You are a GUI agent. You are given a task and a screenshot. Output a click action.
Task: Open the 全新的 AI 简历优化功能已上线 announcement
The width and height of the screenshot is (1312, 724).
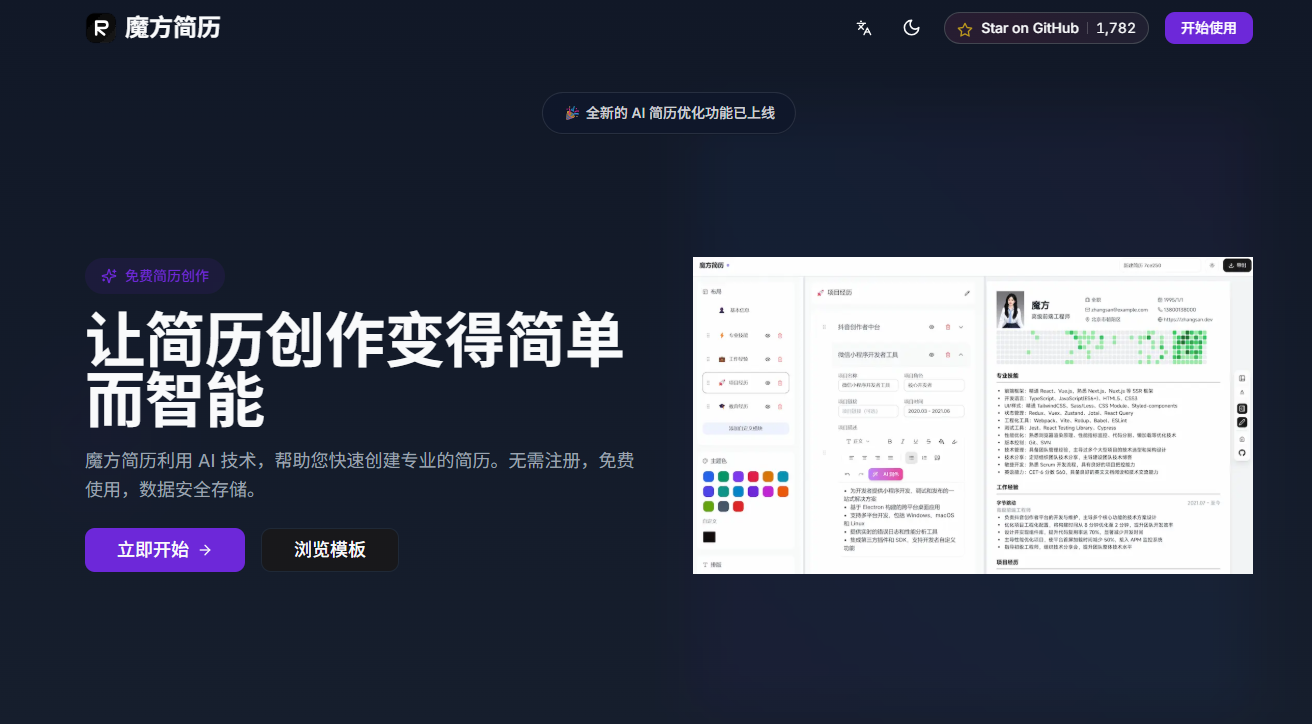click(669, 113)
